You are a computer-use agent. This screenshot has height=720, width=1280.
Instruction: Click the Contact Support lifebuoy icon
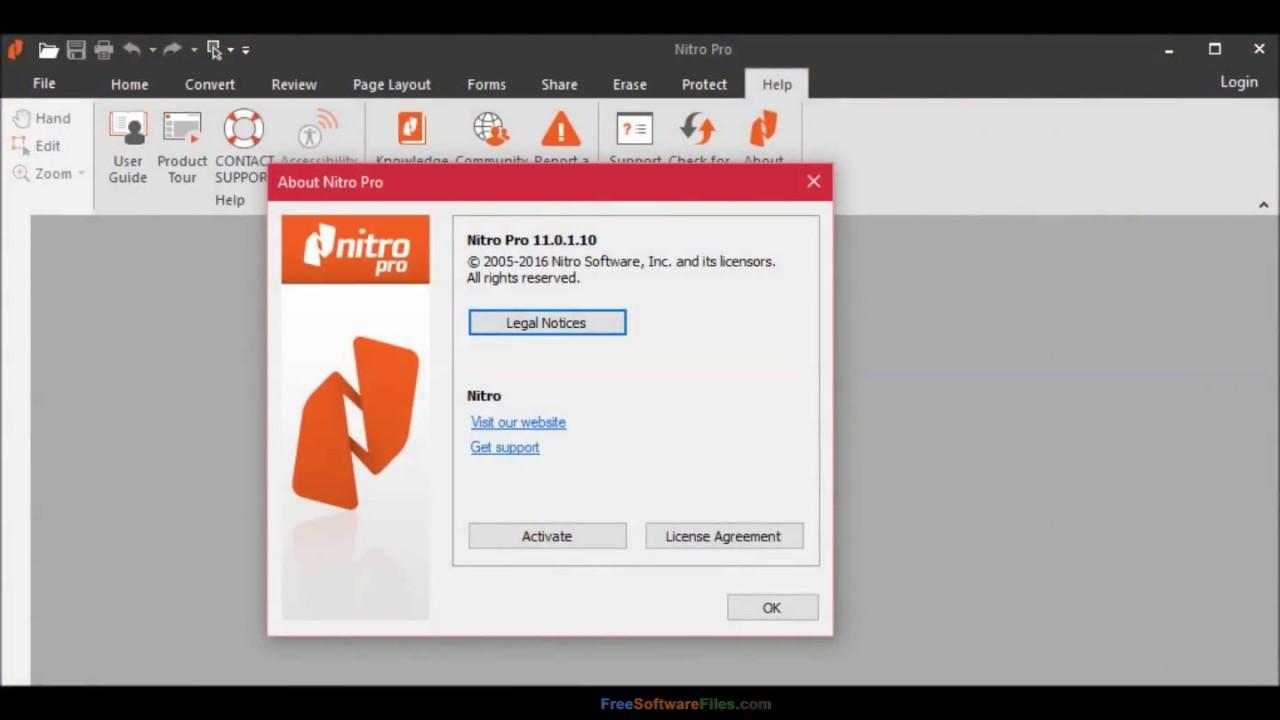(x=243, y=129)
